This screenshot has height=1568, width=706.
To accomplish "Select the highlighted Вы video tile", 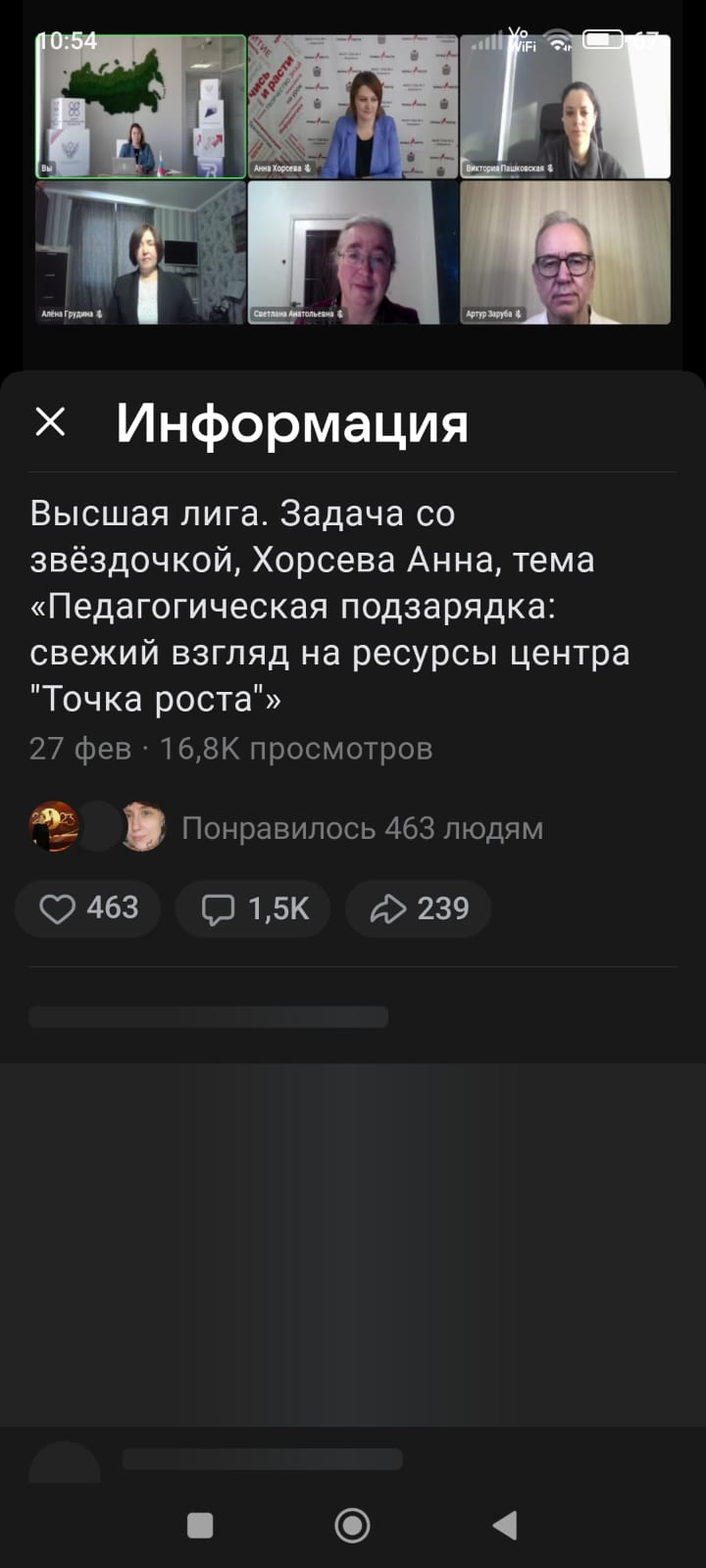I will [x=140, y=107].
